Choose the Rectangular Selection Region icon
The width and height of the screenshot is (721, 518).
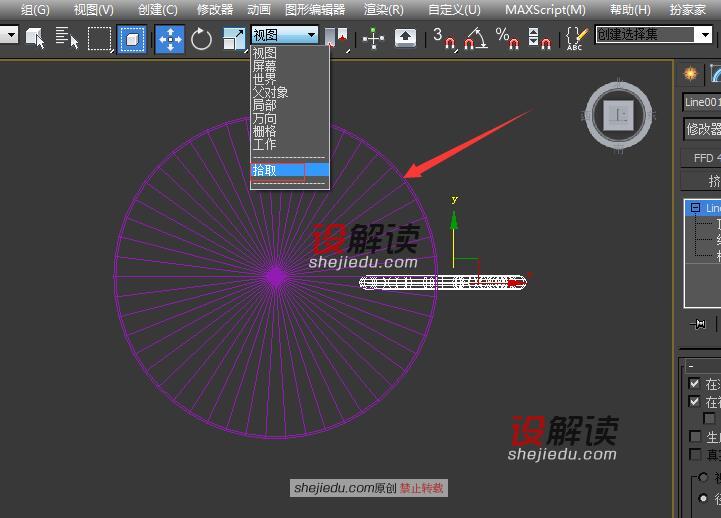(99, 39)
